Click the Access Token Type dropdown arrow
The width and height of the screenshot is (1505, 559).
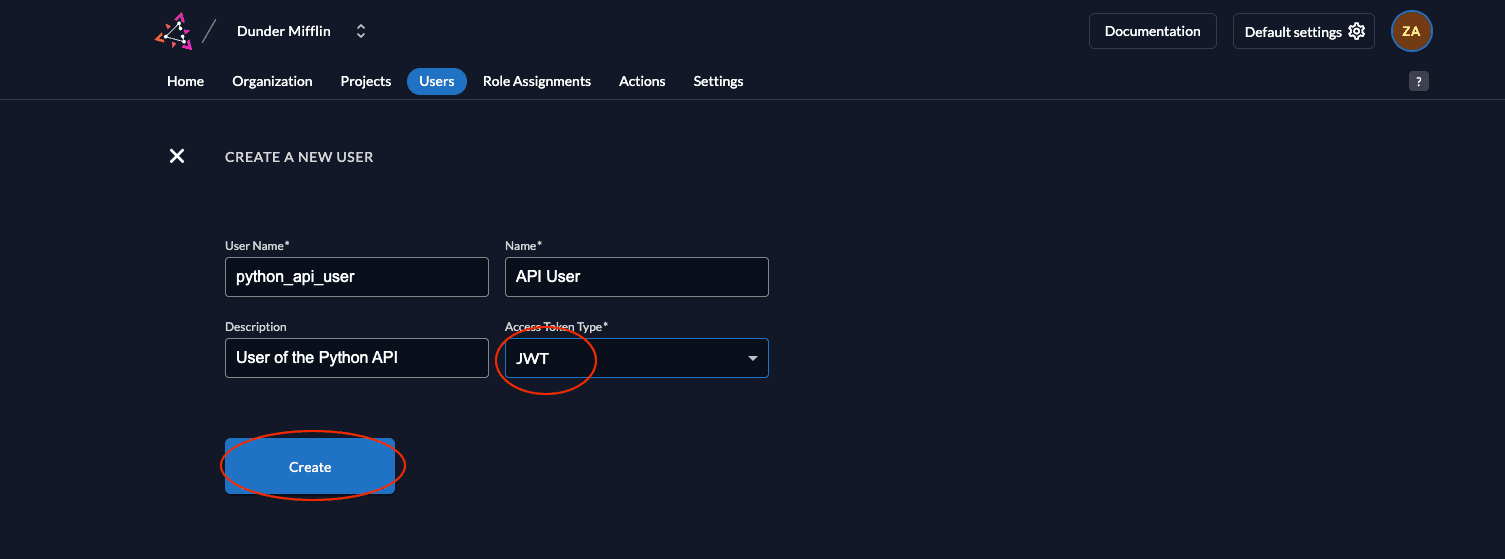tap(752, 359)
